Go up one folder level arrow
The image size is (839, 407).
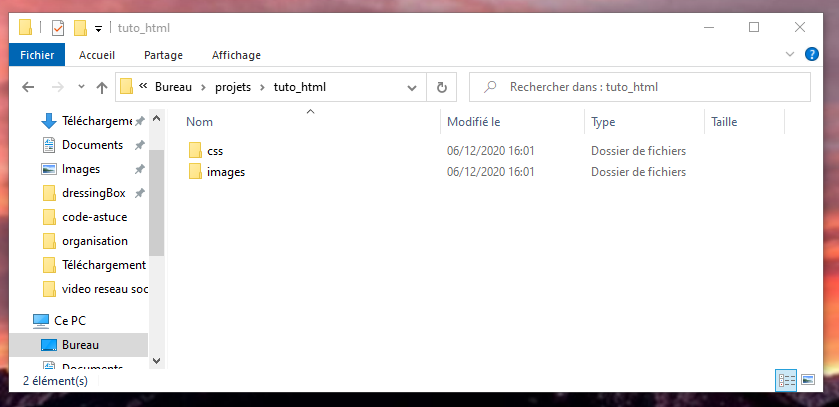coord(102,88)
